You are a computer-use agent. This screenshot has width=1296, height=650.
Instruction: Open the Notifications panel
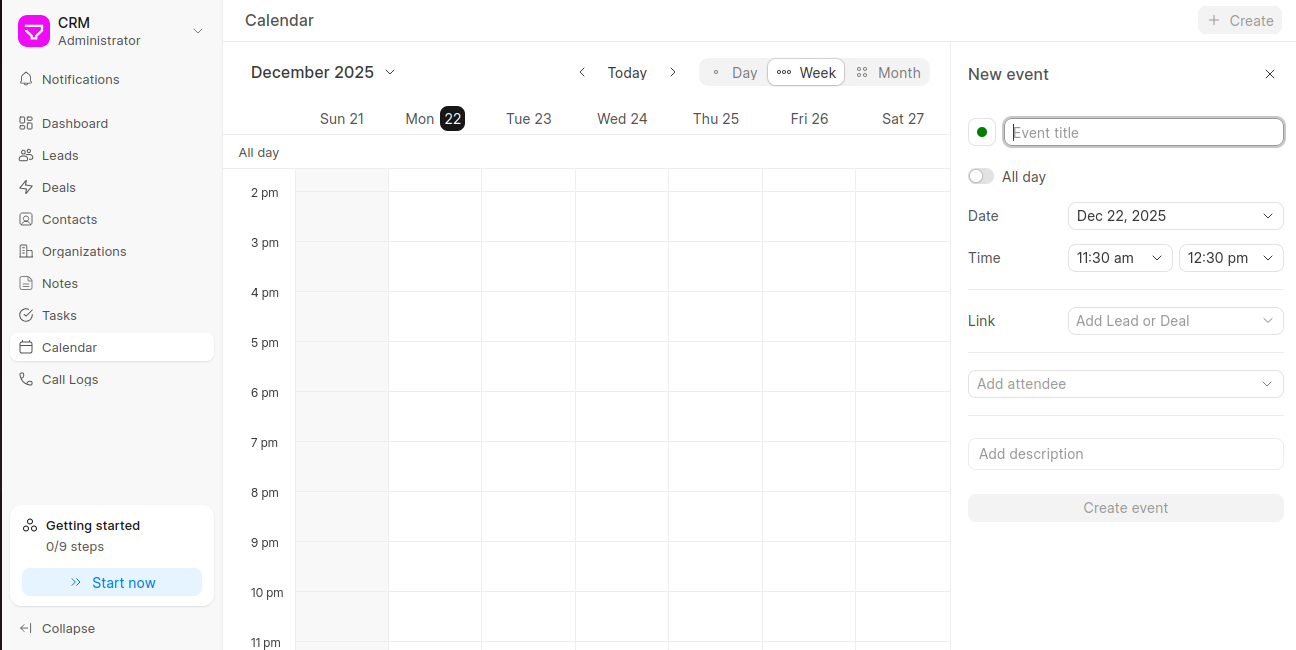click(78, 79)
